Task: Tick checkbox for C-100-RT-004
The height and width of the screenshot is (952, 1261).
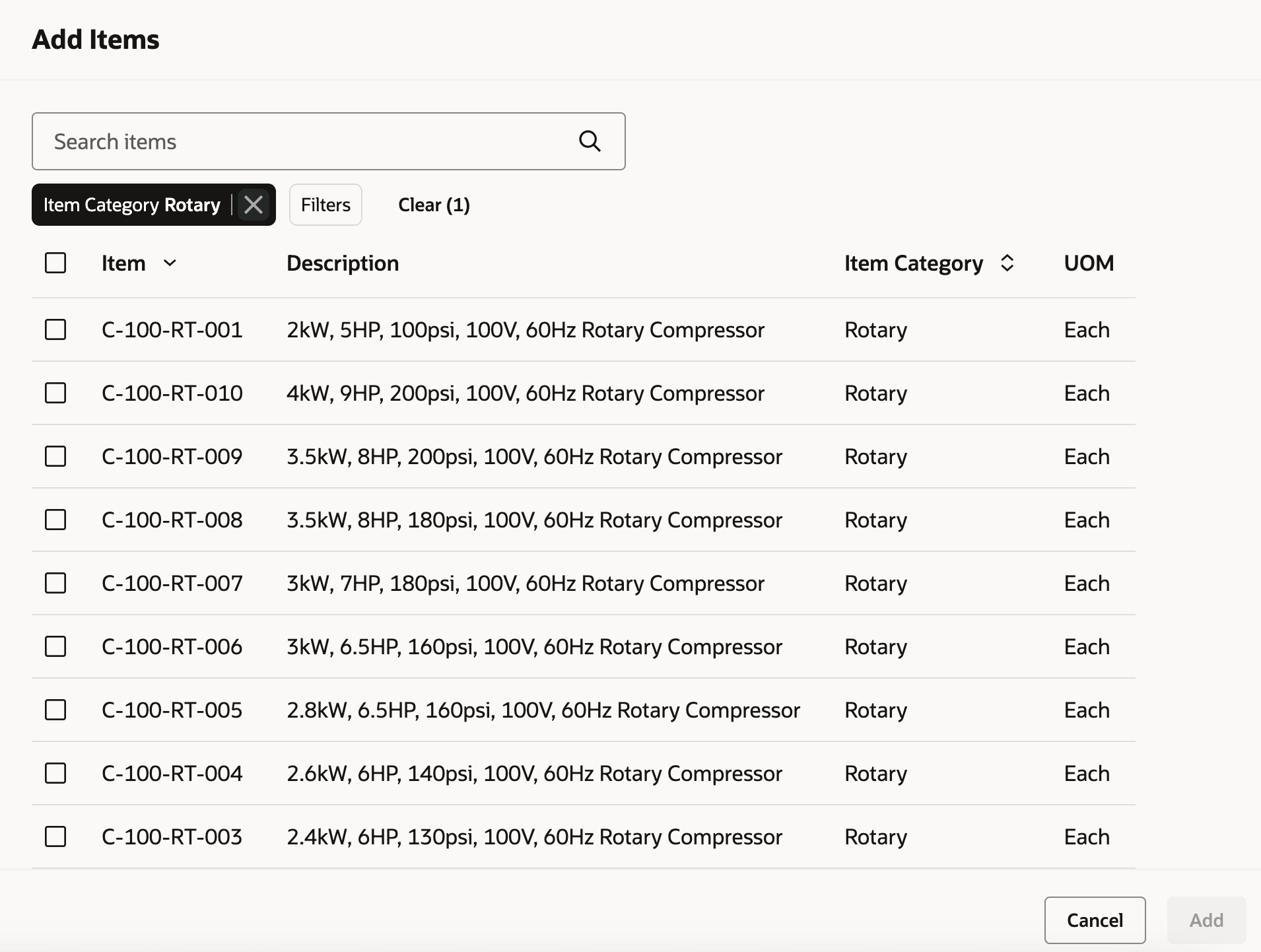Action: pos(55,773)
